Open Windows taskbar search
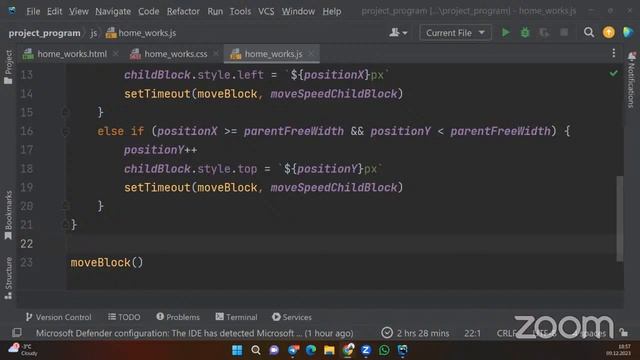This screenshot has height=360, width=640. coord(256,350)
